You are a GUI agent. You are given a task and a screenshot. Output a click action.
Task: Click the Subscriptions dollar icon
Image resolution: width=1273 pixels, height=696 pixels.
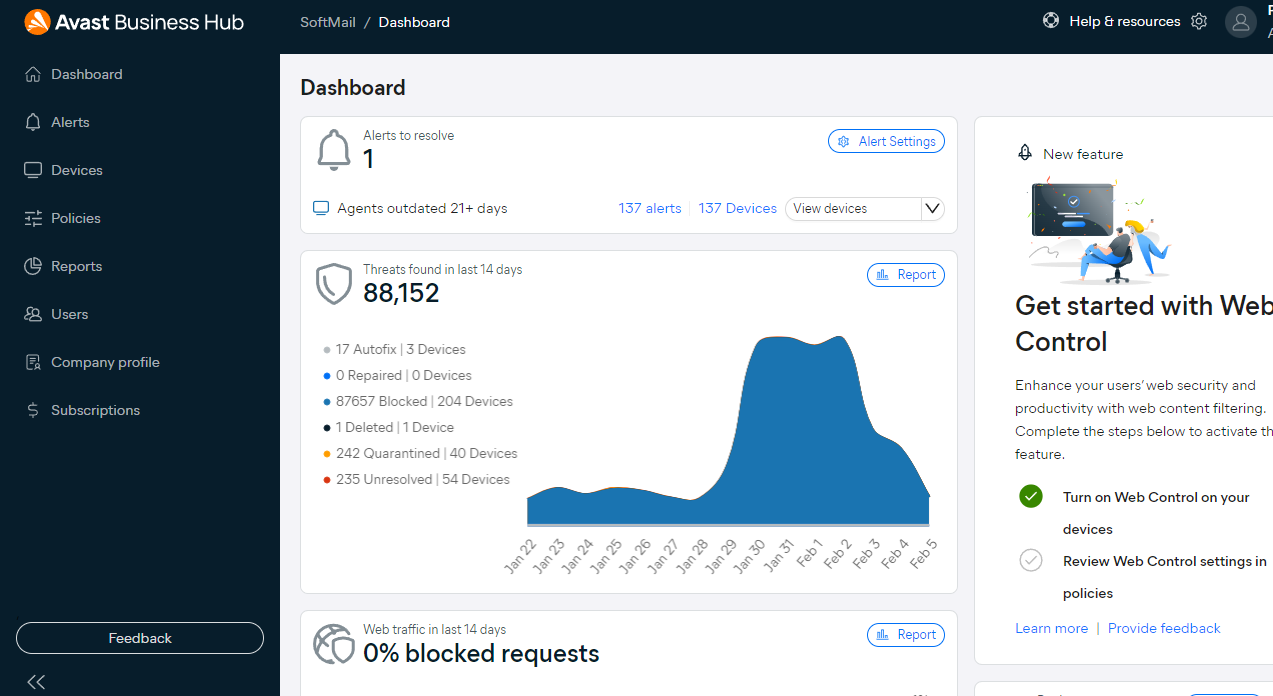click(33, 410)
